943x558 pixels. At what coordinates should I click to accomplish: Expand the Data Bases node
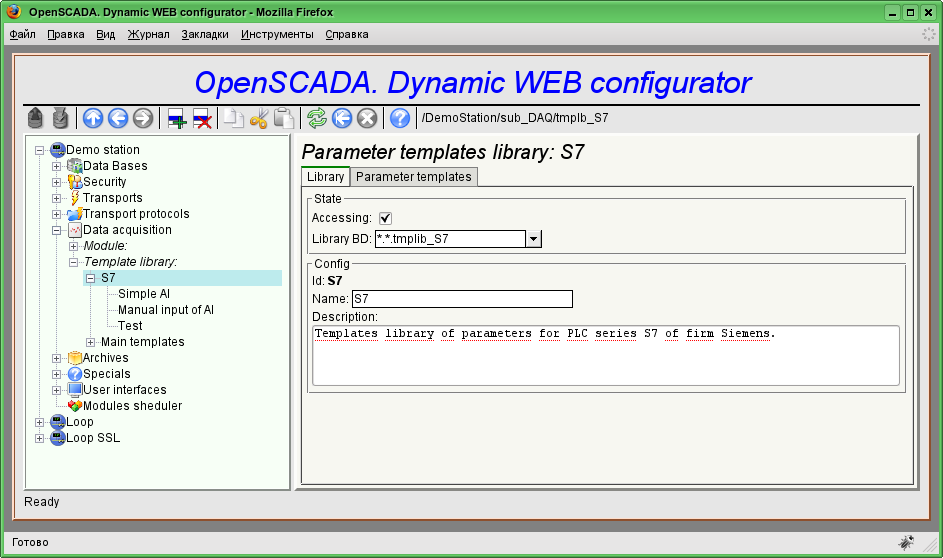[x=57, y=166]
